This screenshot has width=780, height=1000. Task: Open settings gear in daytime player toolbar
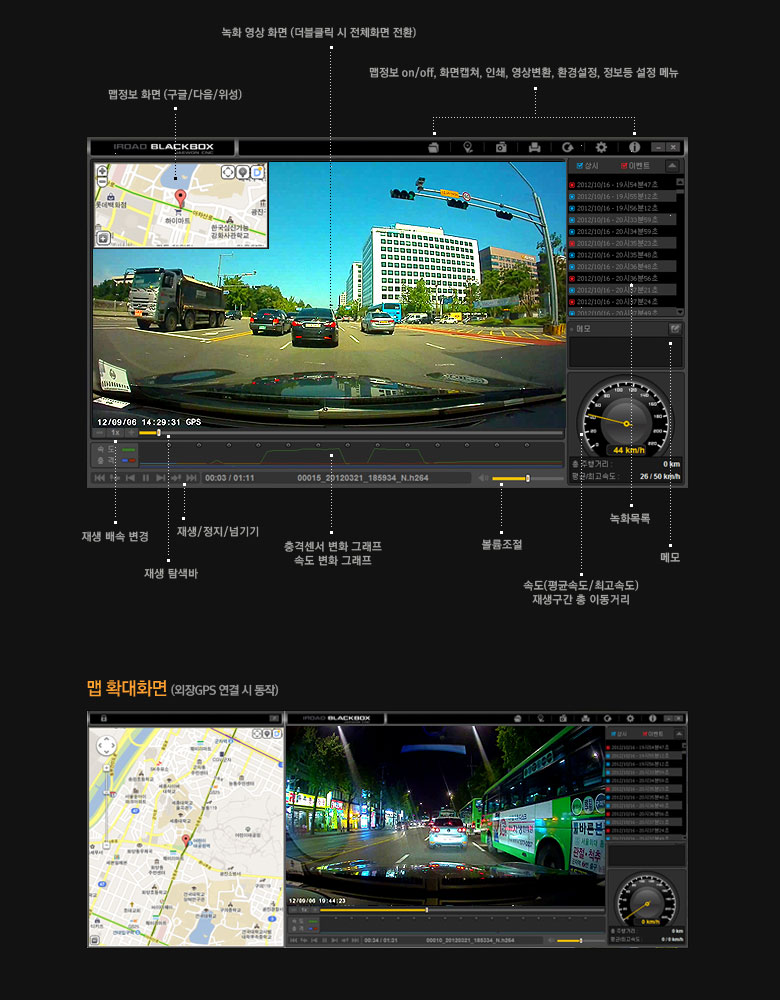(601, 147)
